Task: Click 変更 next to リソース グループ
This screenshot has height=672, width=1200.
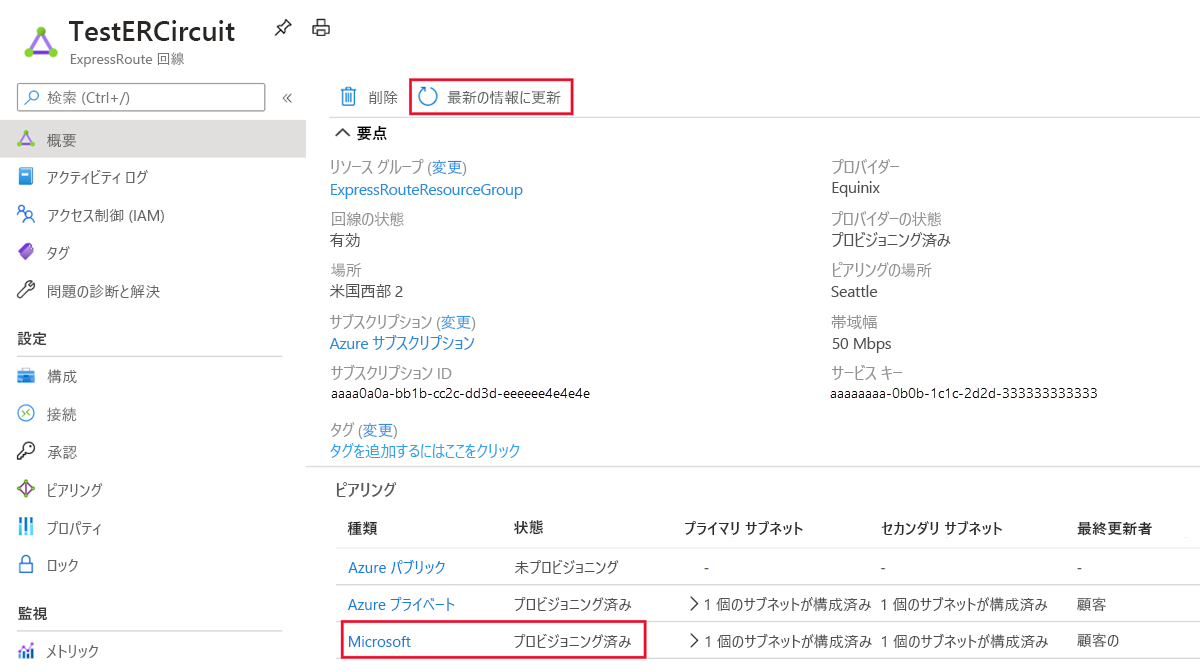Action: tap(449, 167)
